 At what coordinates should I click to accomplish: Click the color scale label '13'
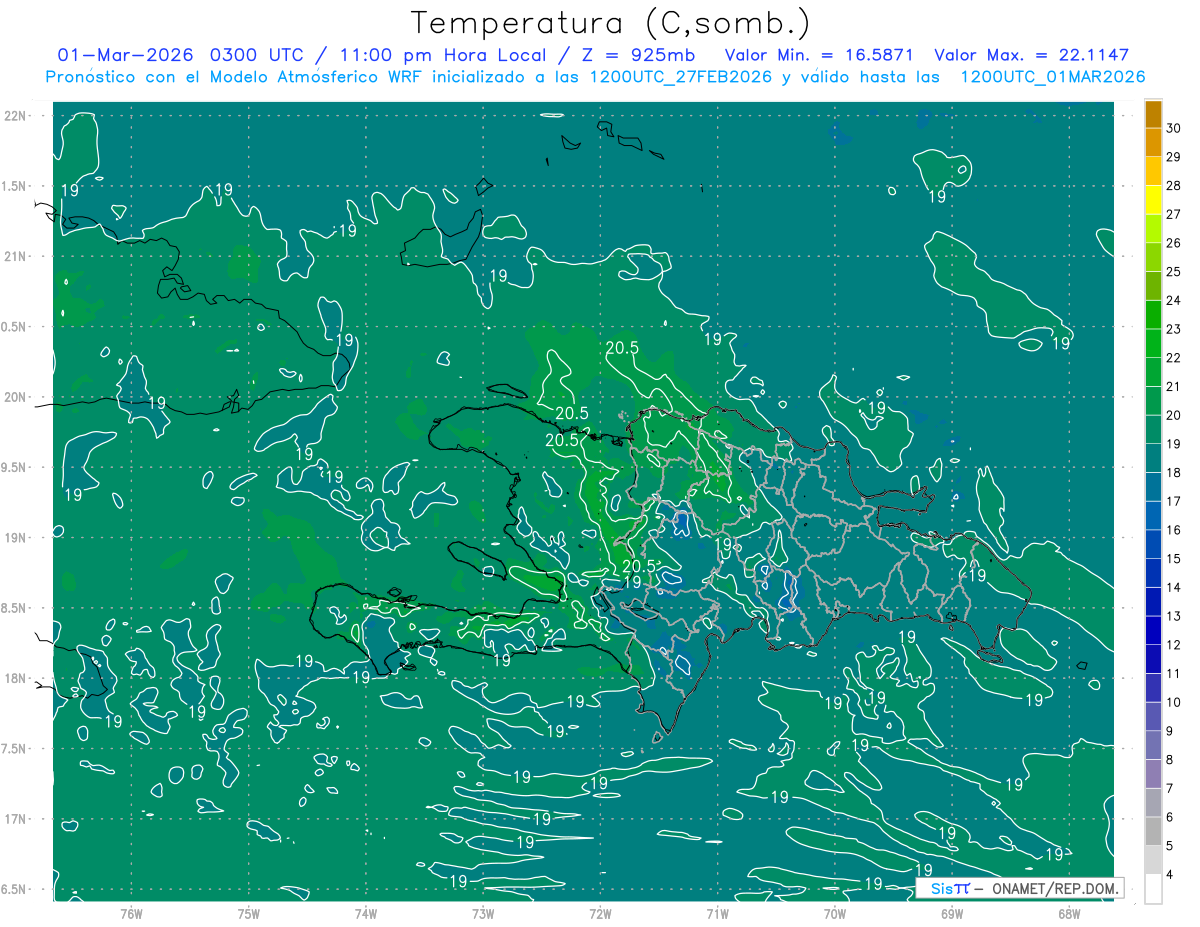[1174, 616]
